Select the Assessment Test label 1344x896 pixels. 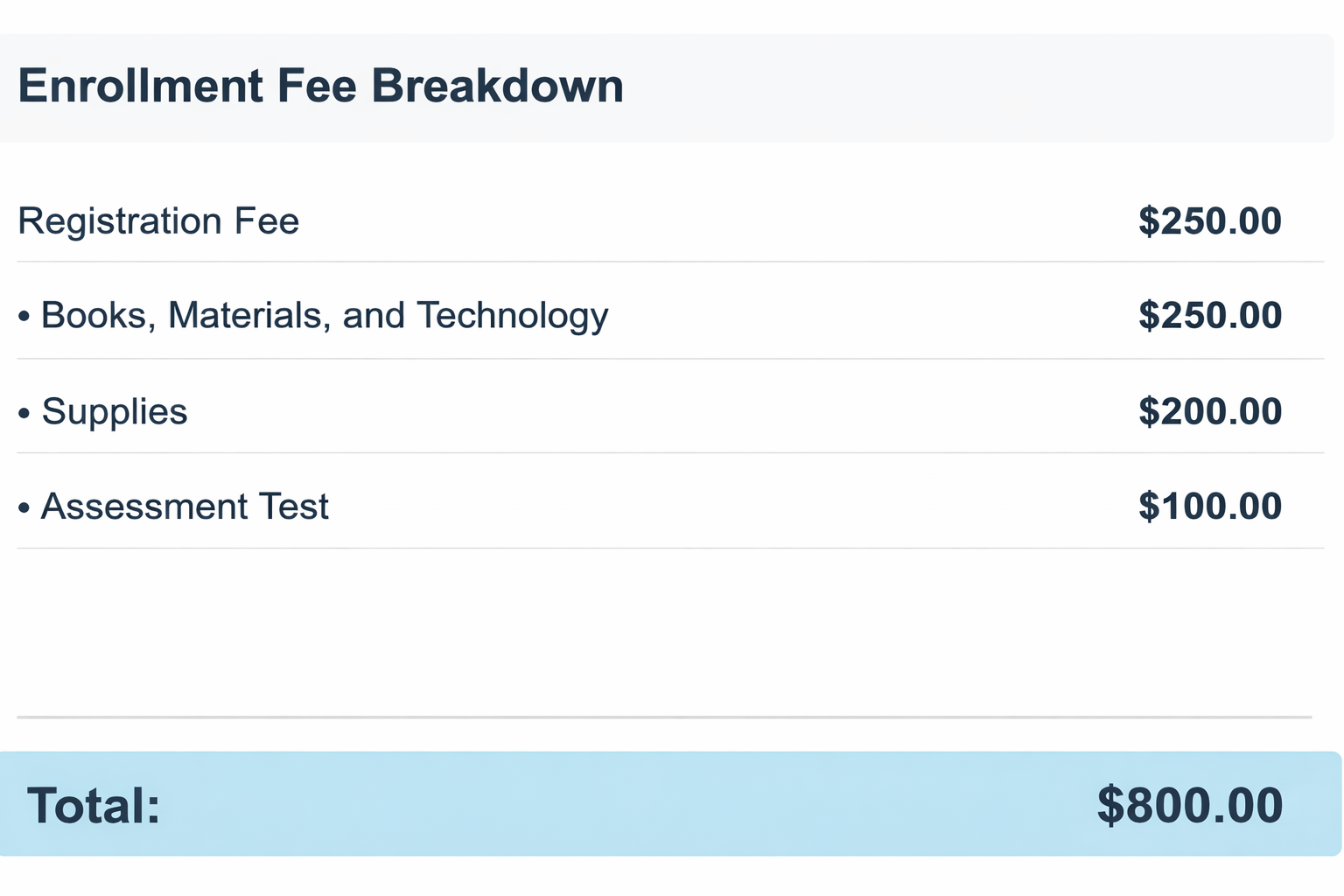(185, 507)
